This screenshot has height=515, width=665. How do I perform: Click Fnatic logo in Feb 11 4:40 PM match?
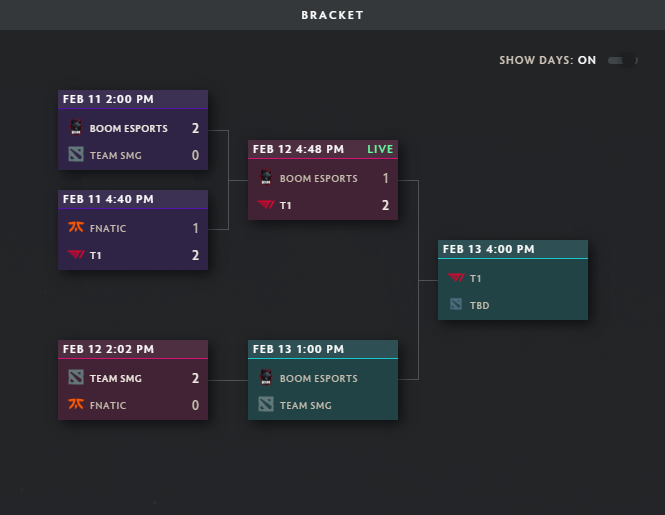coord(76,228)
